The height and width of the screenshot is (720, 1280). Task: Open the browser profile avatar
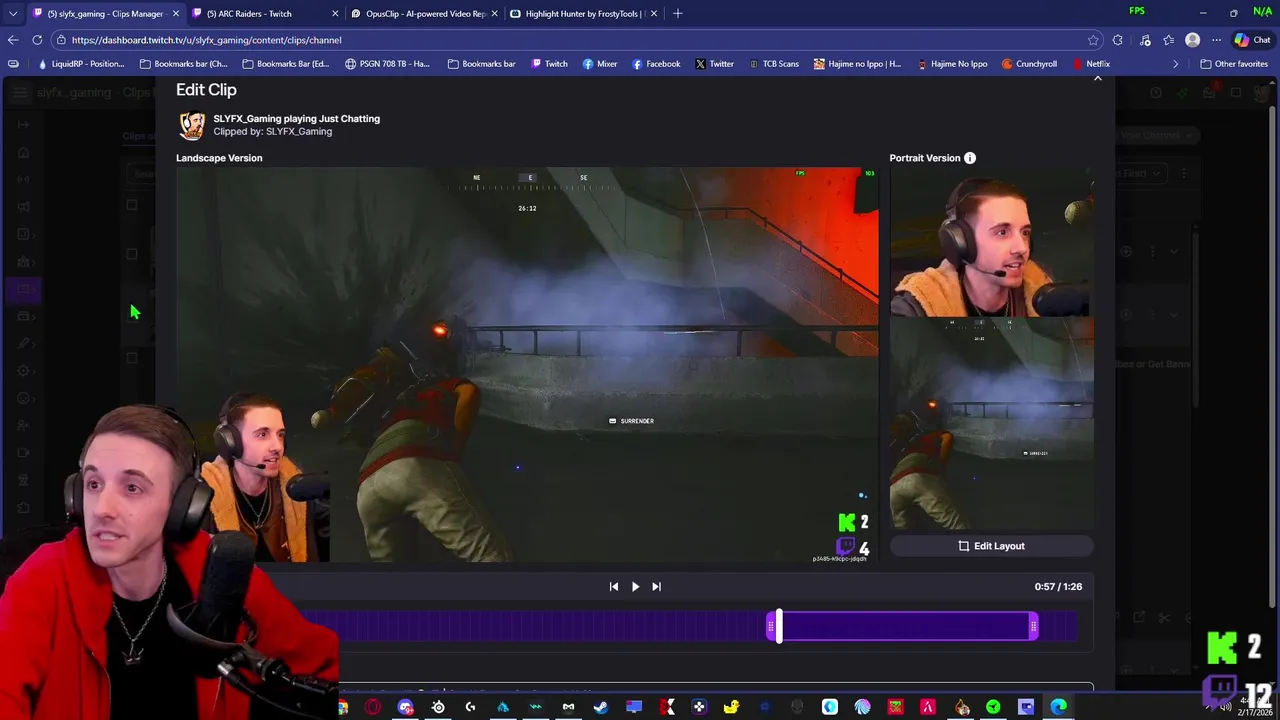pyautogui.click(x=1192, y=40)
